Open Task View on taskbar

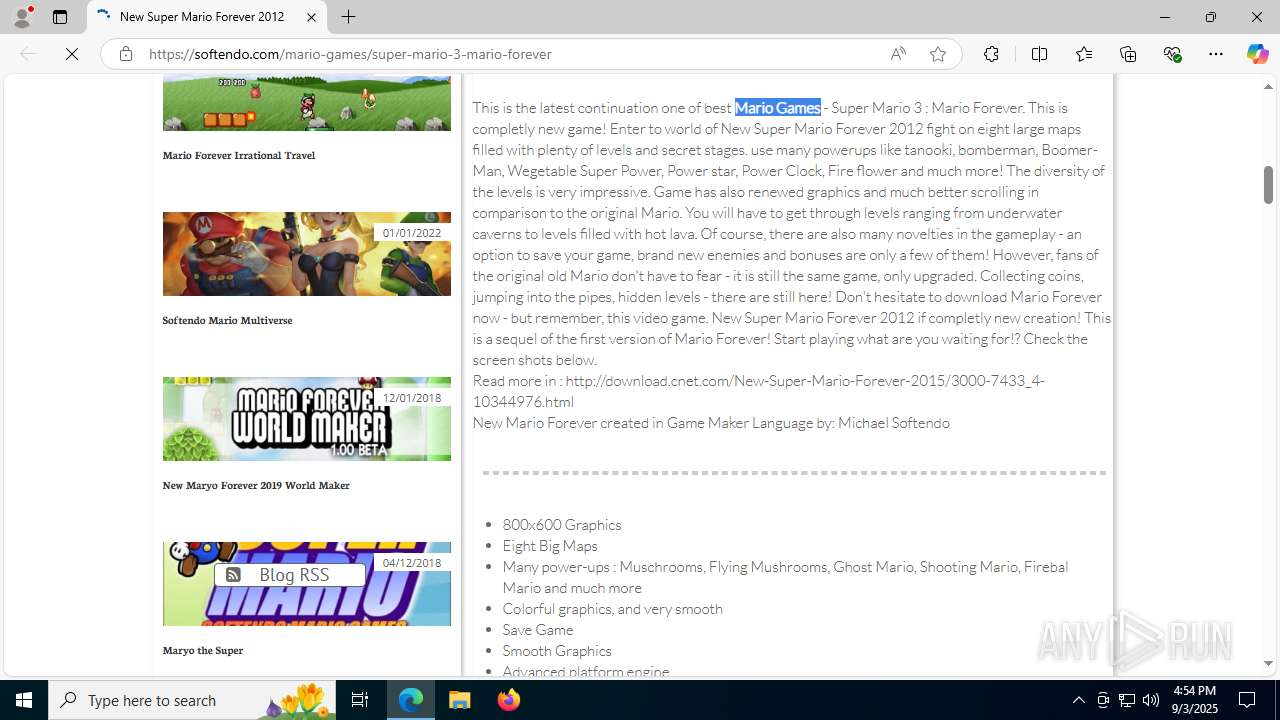point(360,700)
